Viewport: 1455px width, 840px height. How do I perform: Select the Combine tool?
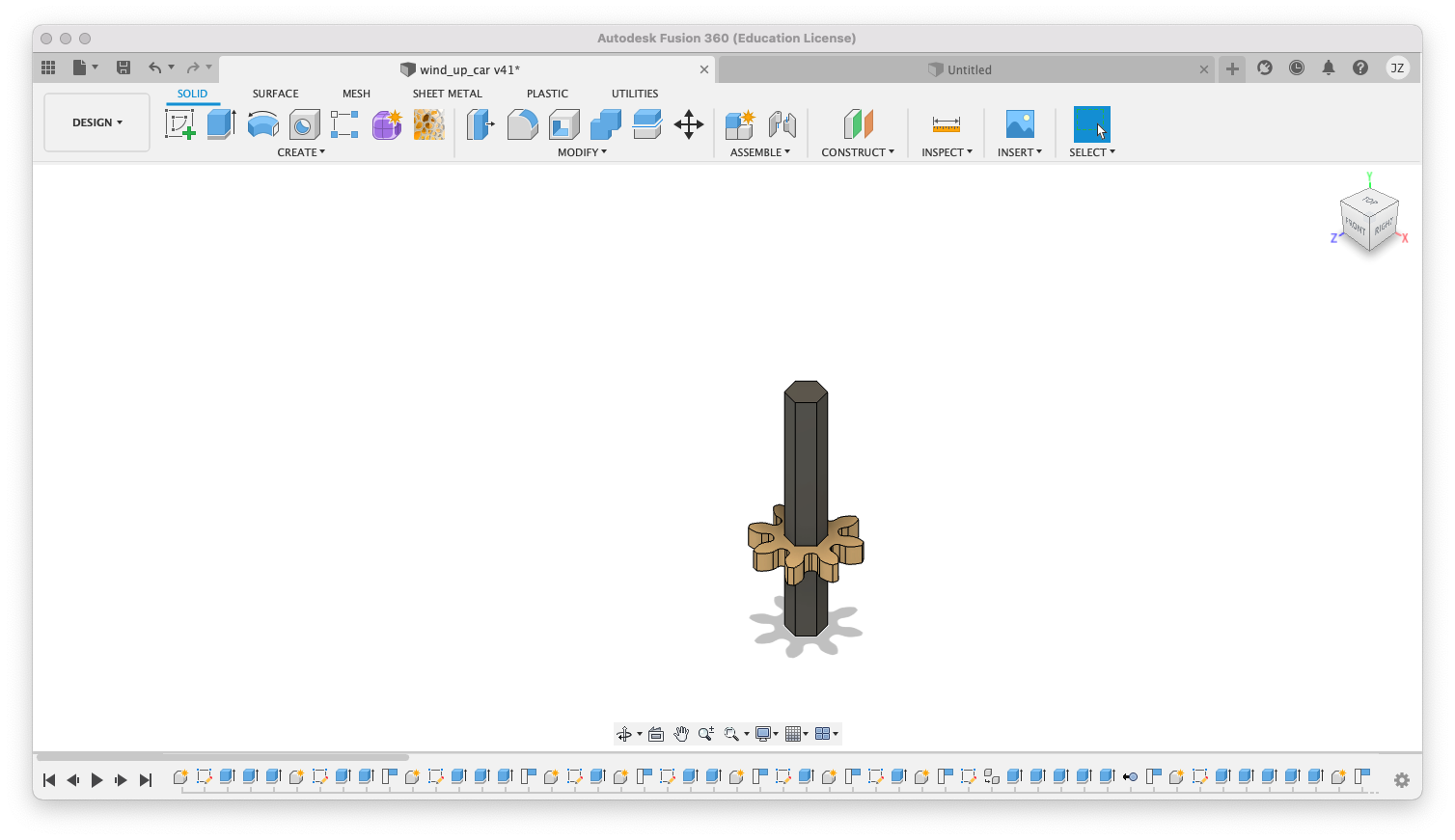(x=606, y=124)
